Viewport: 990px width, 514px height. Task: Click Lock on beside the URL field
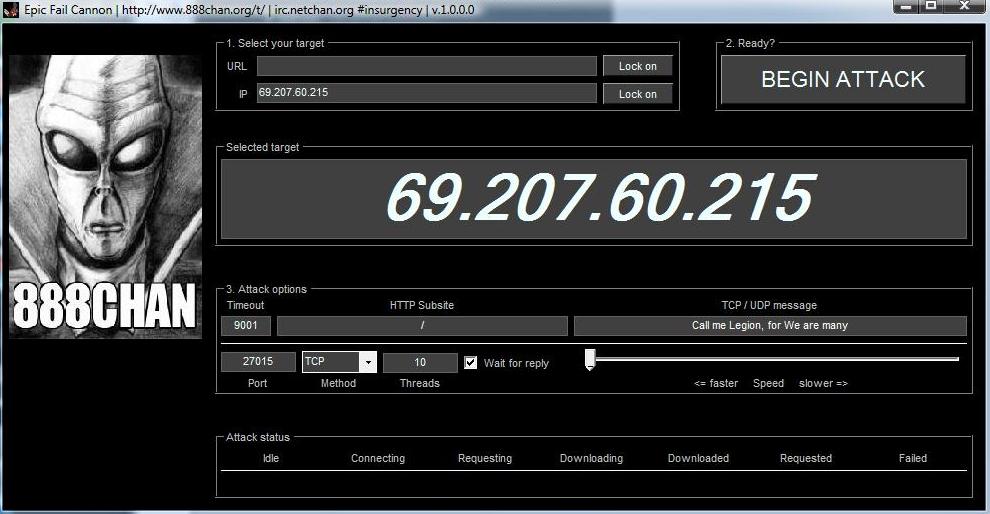(638, 66)
